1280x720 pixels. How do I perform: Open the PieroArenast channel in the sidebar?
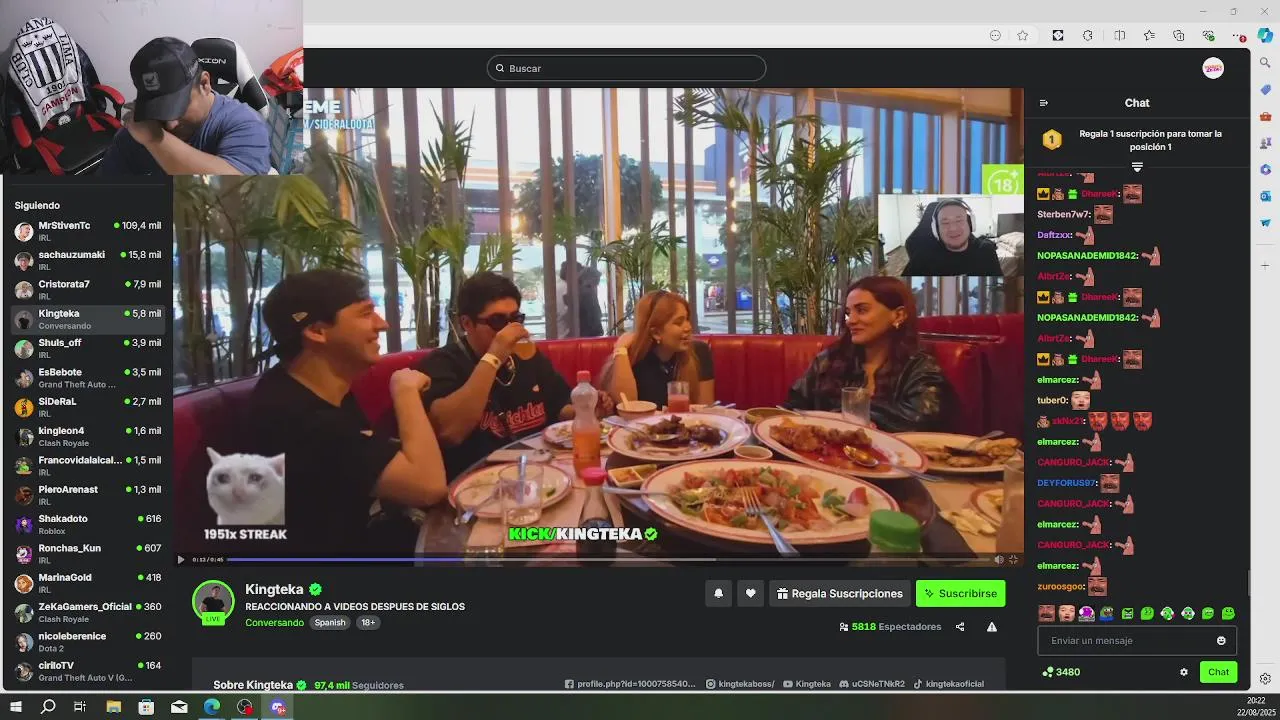(x=88, y=495)
